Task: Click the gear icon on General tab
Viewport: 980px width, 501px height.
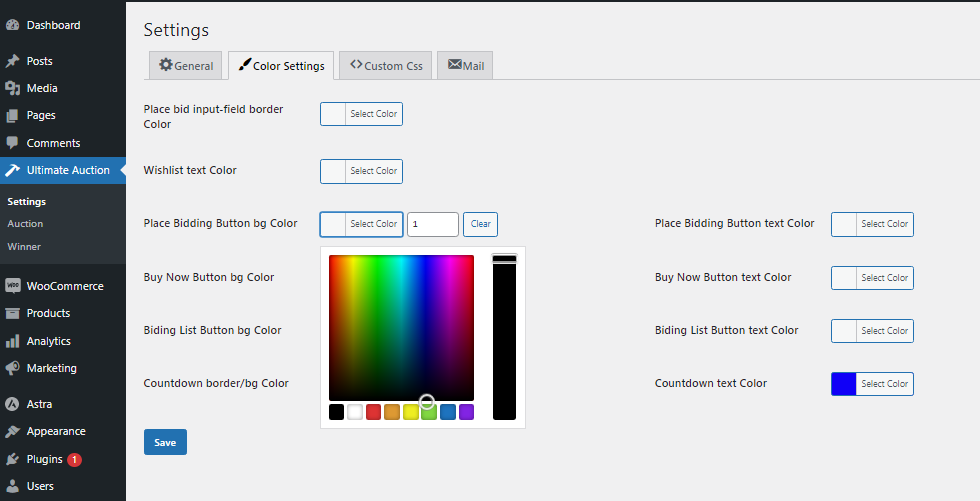Action: [x=166, y=64]
